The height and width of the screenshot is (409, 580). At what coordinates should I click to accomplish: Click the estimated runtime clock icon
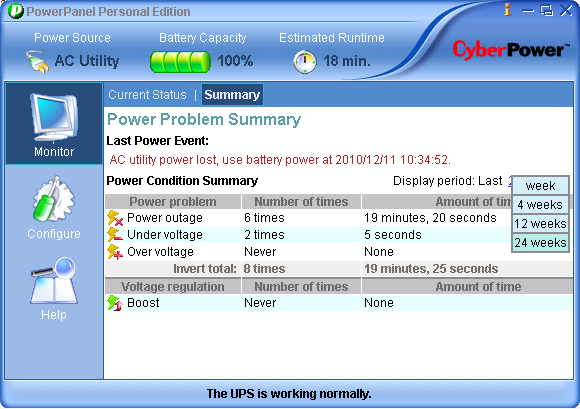[x=305, y=61]
